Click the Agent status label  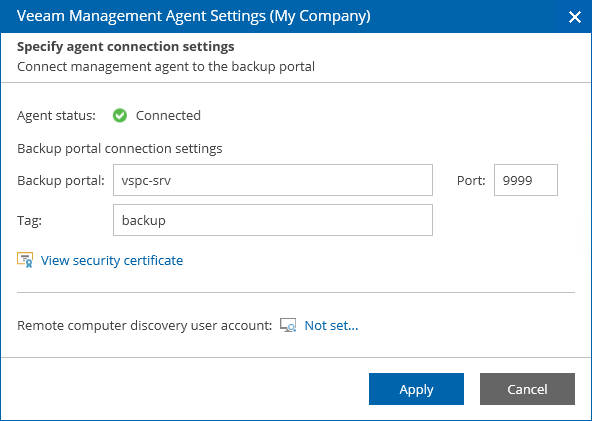tap(56, 116)
